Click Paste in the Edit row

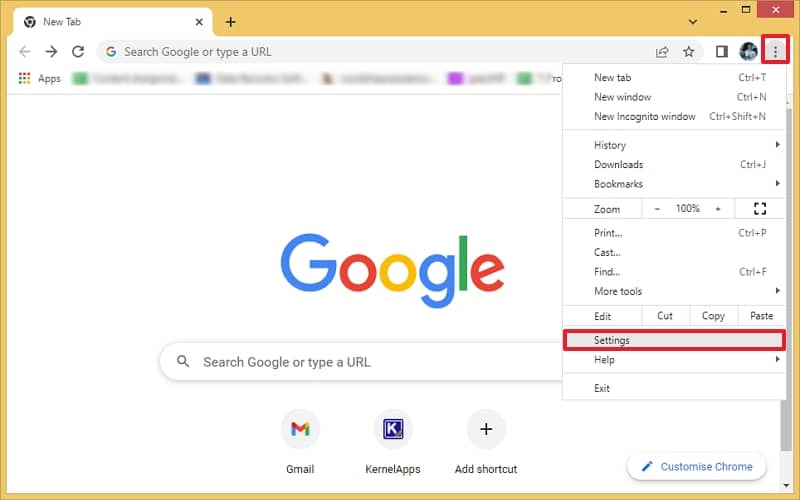pos(761,316)
